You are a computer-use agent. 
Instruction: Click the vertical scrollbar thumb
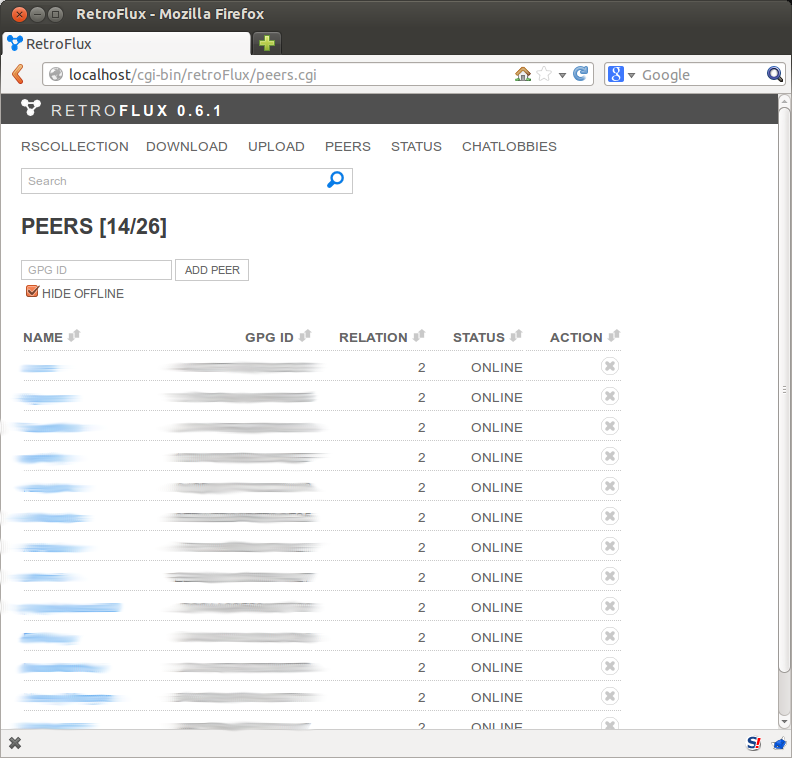point(784,389)
